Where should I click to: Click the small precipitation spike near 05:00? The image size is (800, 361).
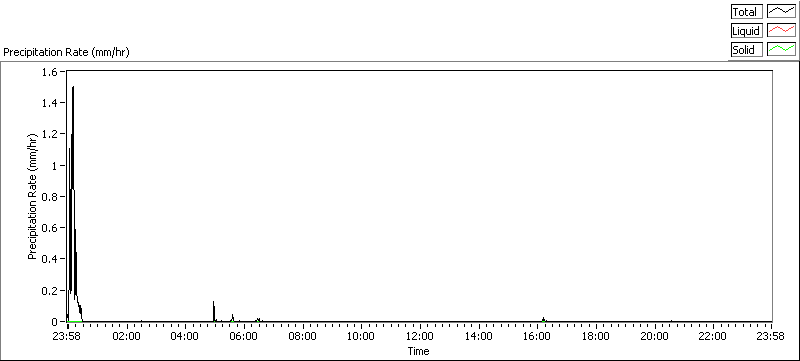coord(214,311)
